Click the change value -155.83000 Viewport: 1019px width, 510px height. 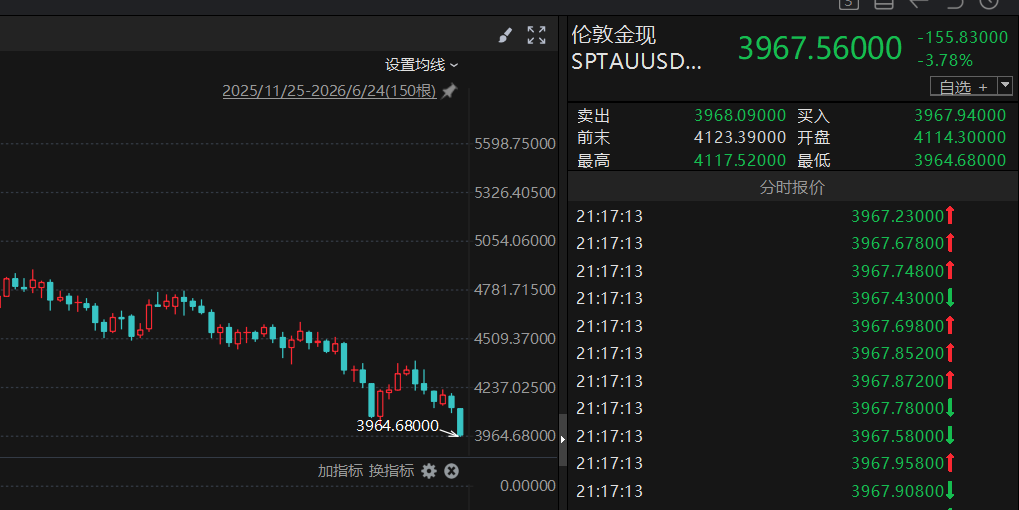click(x=962, y=37)
